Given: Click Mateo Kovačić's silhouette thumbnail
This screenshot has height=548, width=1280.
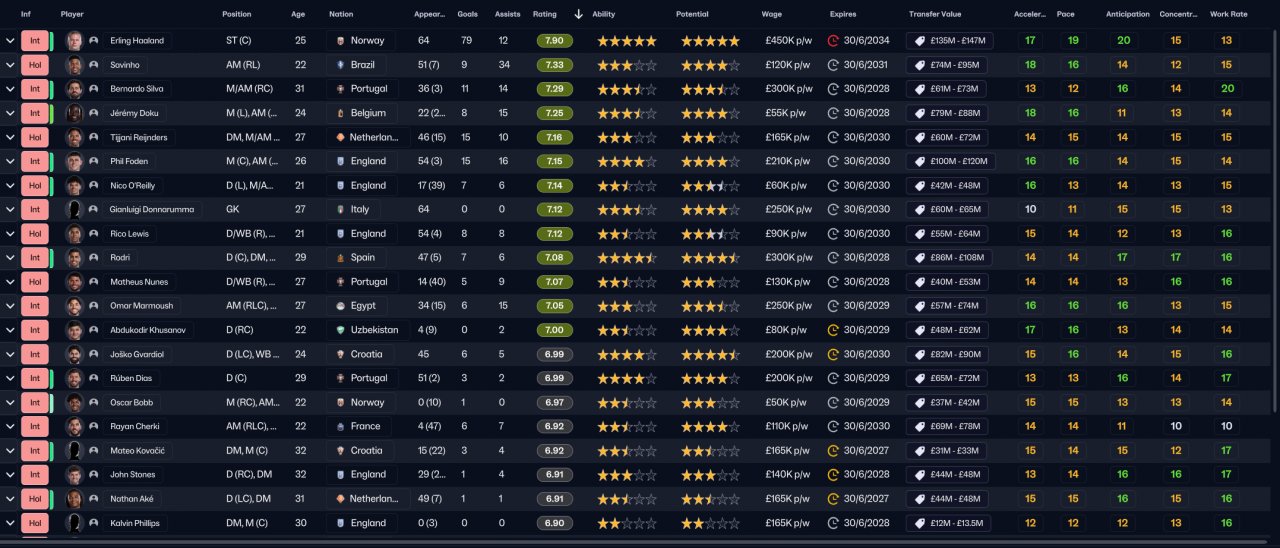Looking at the screenshot, I should (x=74, y=450).
